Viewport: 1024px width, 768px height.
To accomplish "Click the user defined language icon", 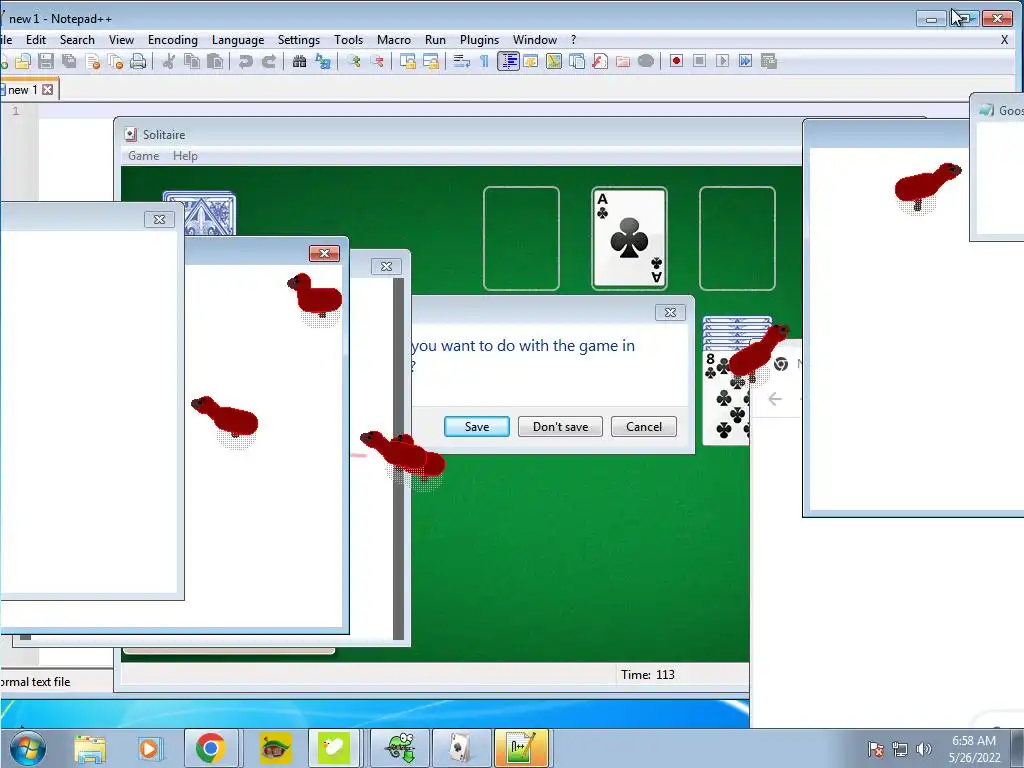I will pyautogui.click(x=531, y=61).
